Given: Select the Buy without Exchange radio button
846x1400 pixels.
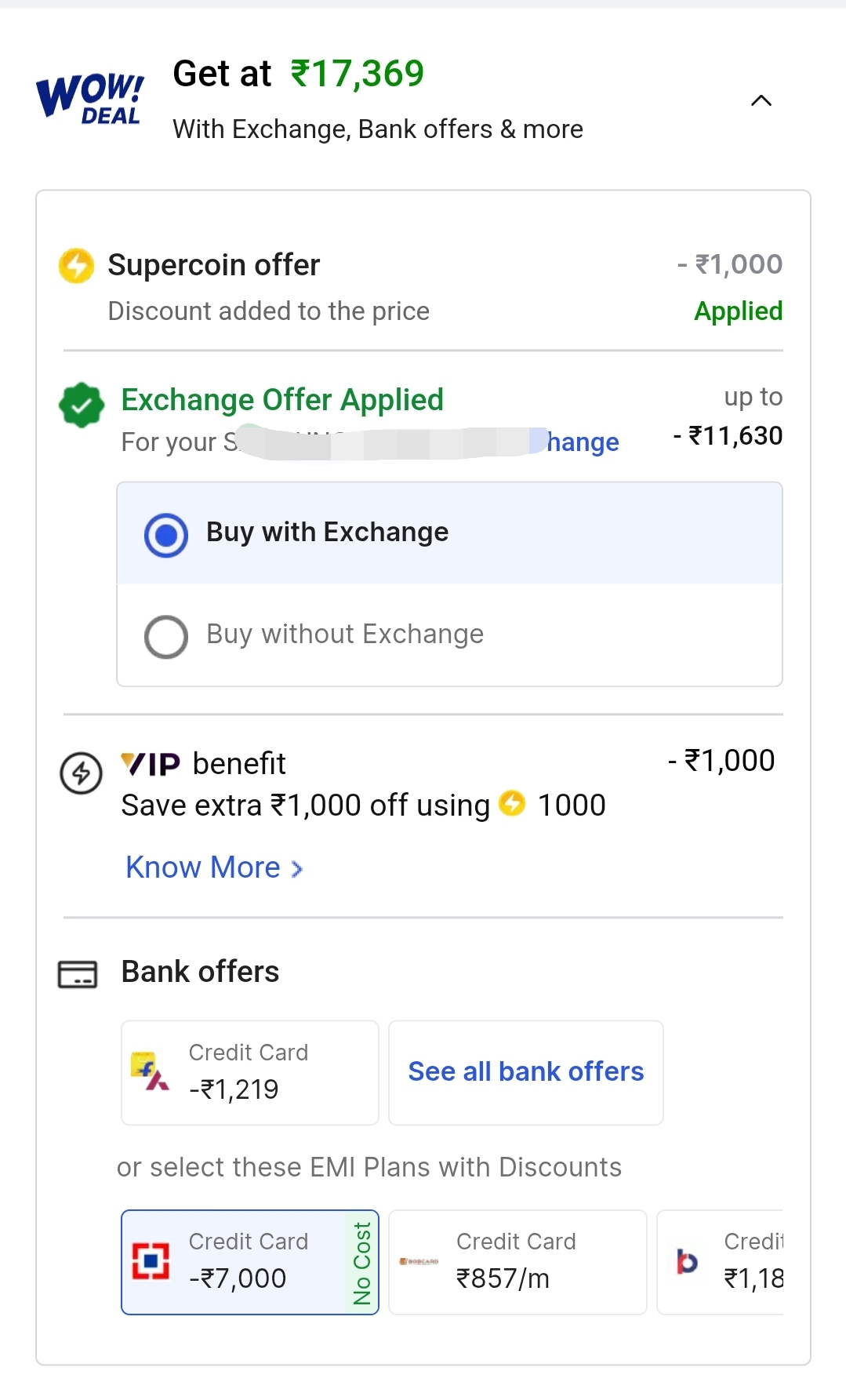Looking at the screenshot, I should click(x=166, y=636).
